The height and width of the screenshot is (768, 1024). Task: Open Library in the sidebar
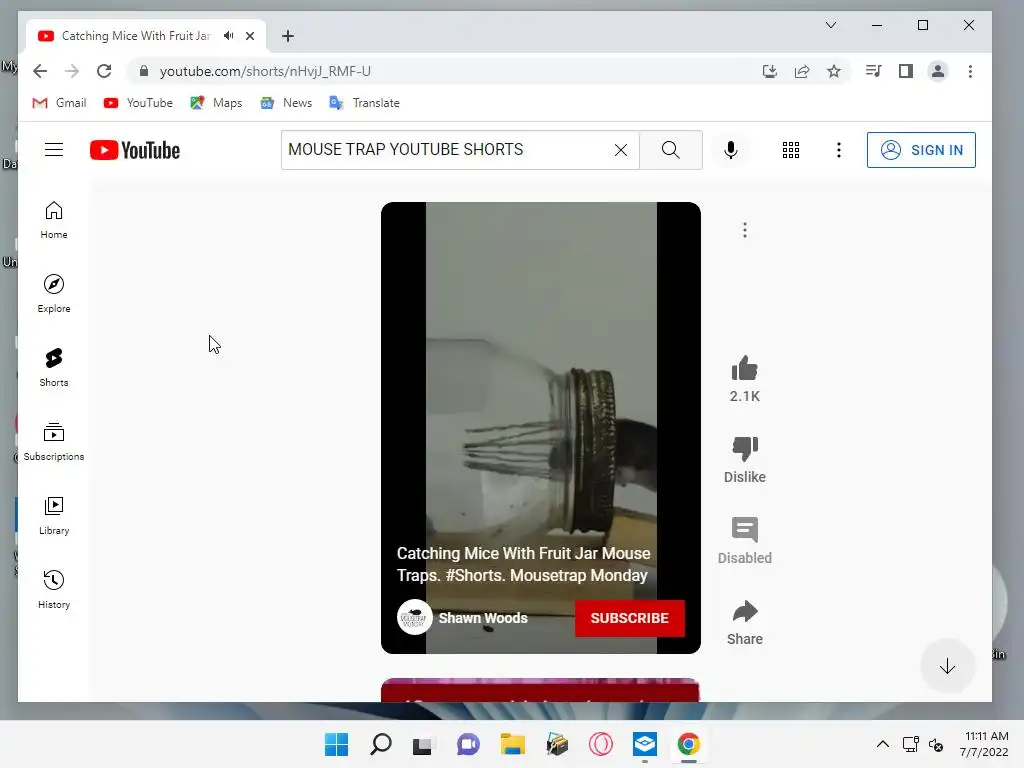coord(54,516)
